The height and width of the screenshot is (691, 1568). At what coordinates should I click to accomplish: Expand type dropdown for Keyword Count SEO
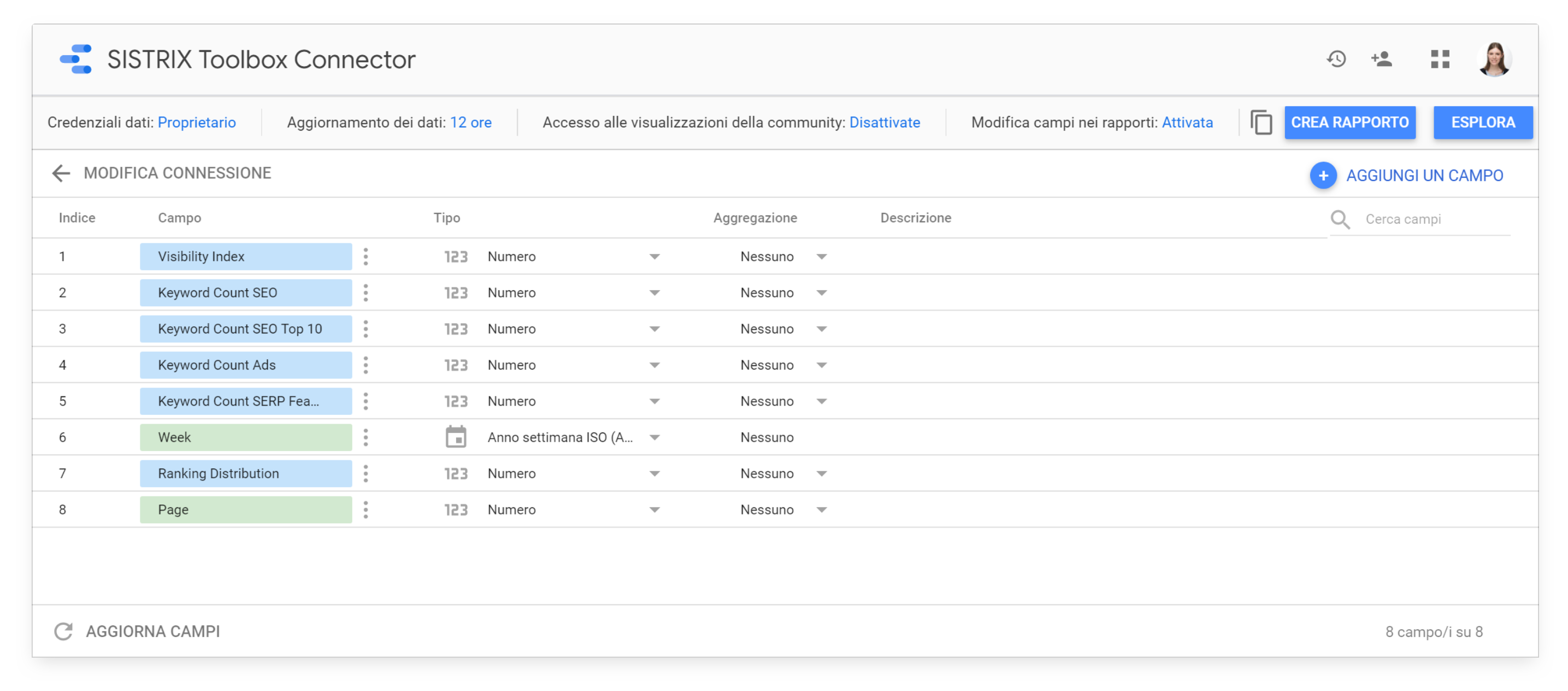(x=655, y=293)
